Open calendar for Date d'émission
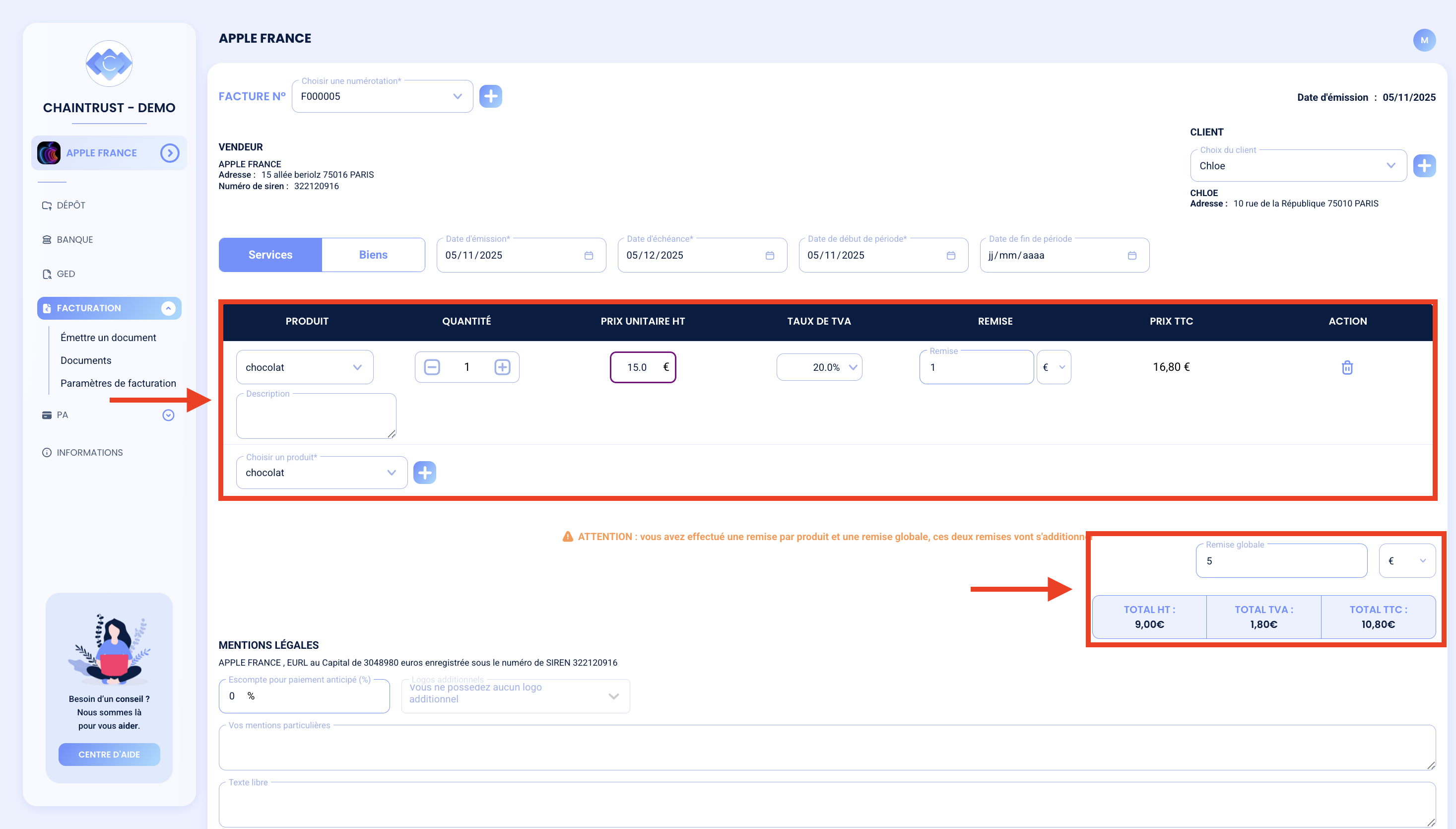Viewport: 1456px width, 829px height. [589, 256]
